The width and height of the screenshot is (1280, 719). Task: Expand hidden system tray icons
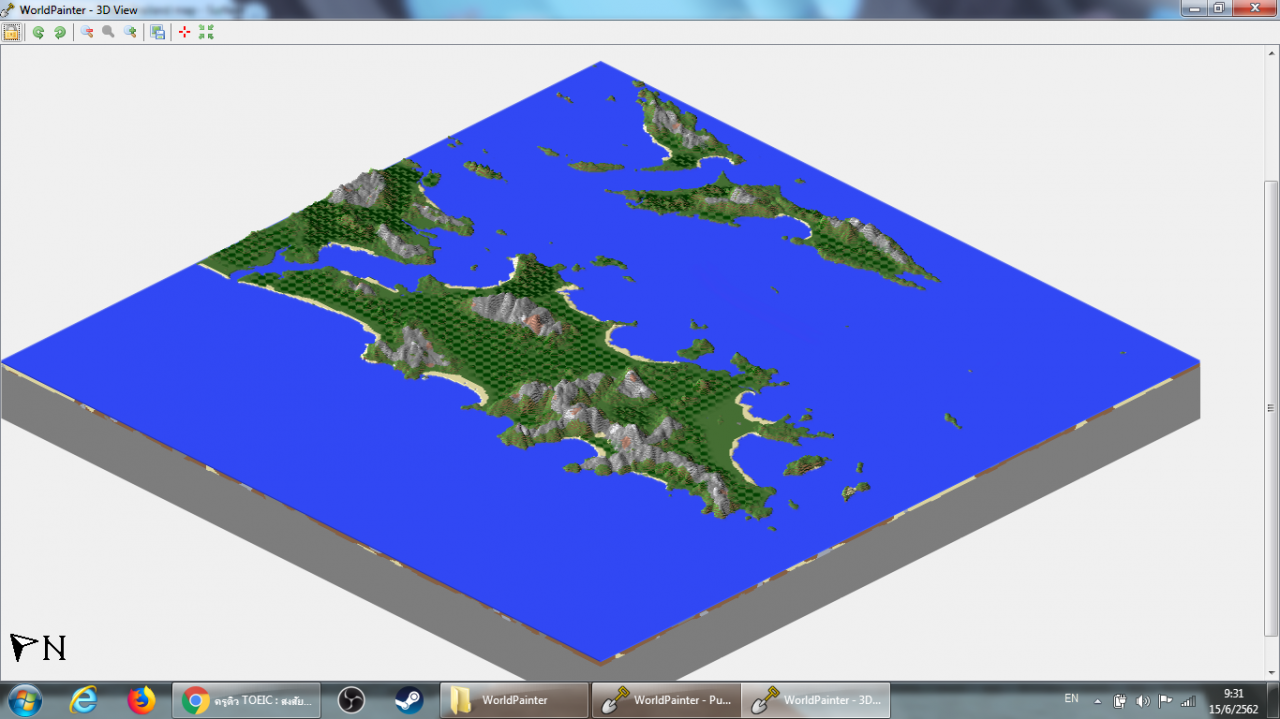click(x=1096, y=701)
